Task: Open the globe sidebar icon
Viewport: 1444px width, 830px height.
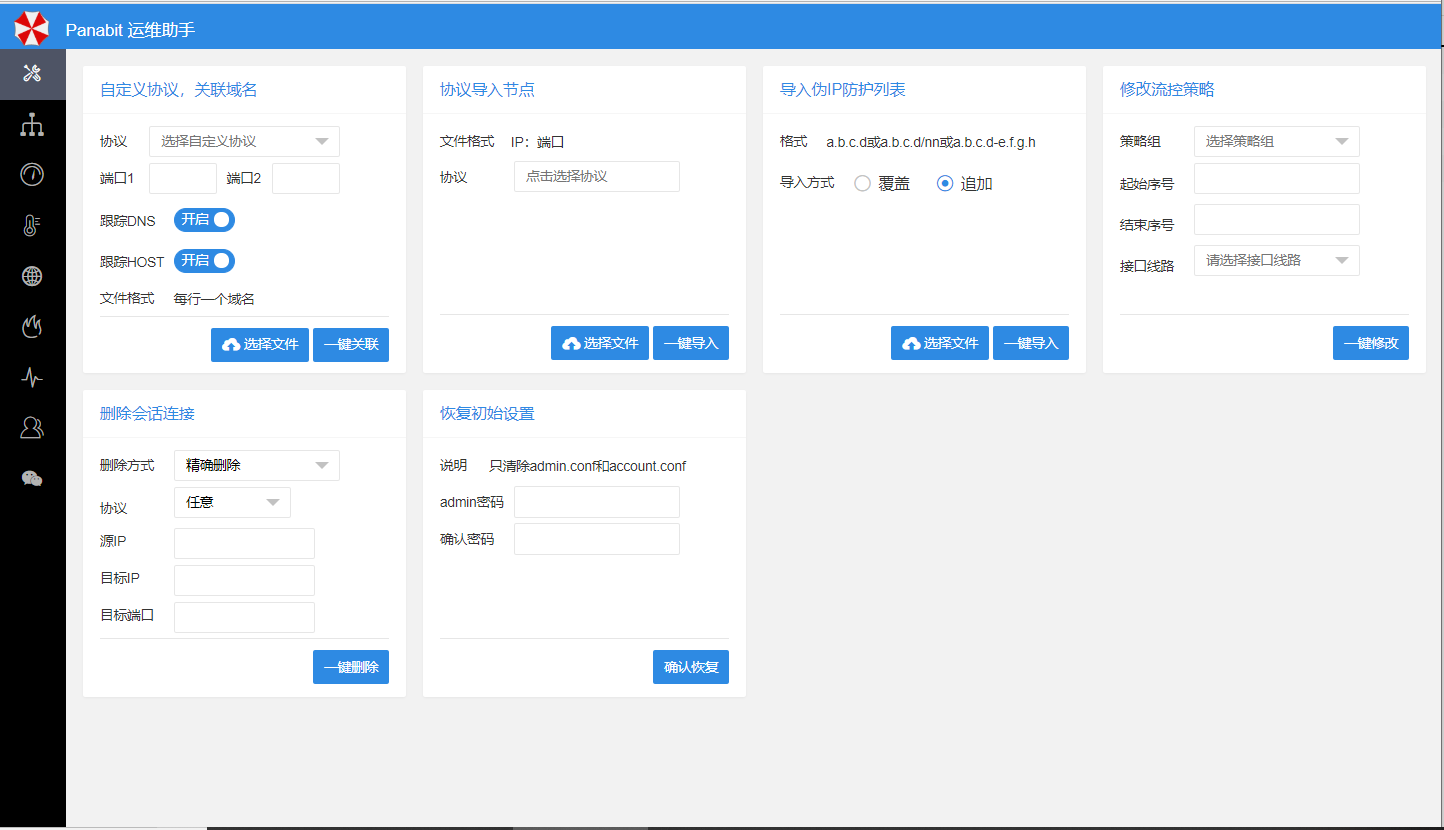Action: coord(32,277)
